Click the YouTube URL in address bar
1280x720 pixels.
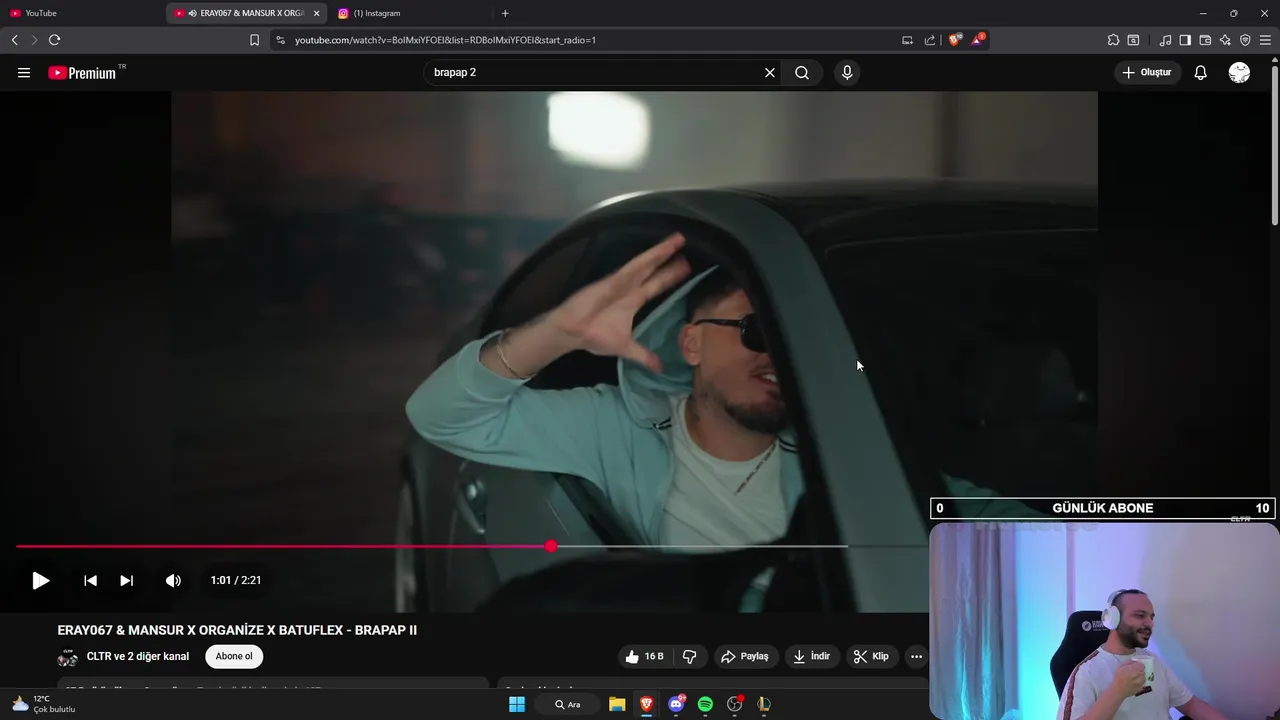tap(445, 40)
